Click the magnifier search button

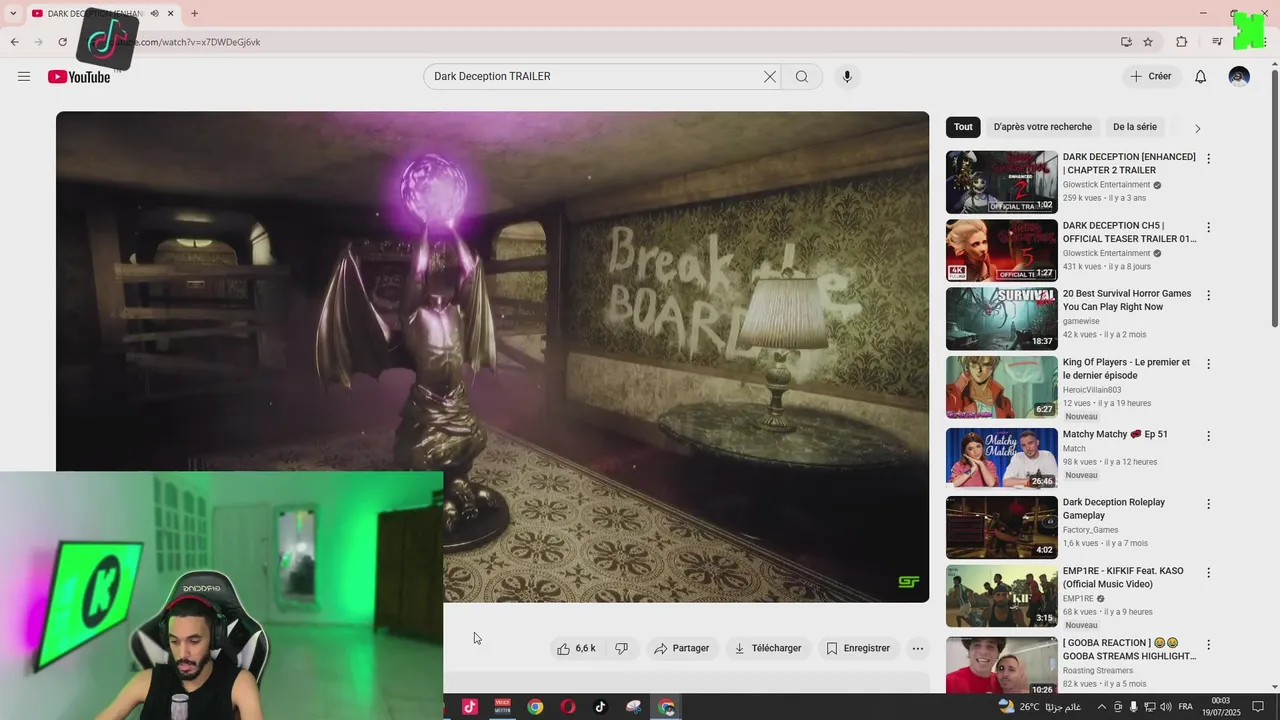pyautogui.click(x=801, y=77)
